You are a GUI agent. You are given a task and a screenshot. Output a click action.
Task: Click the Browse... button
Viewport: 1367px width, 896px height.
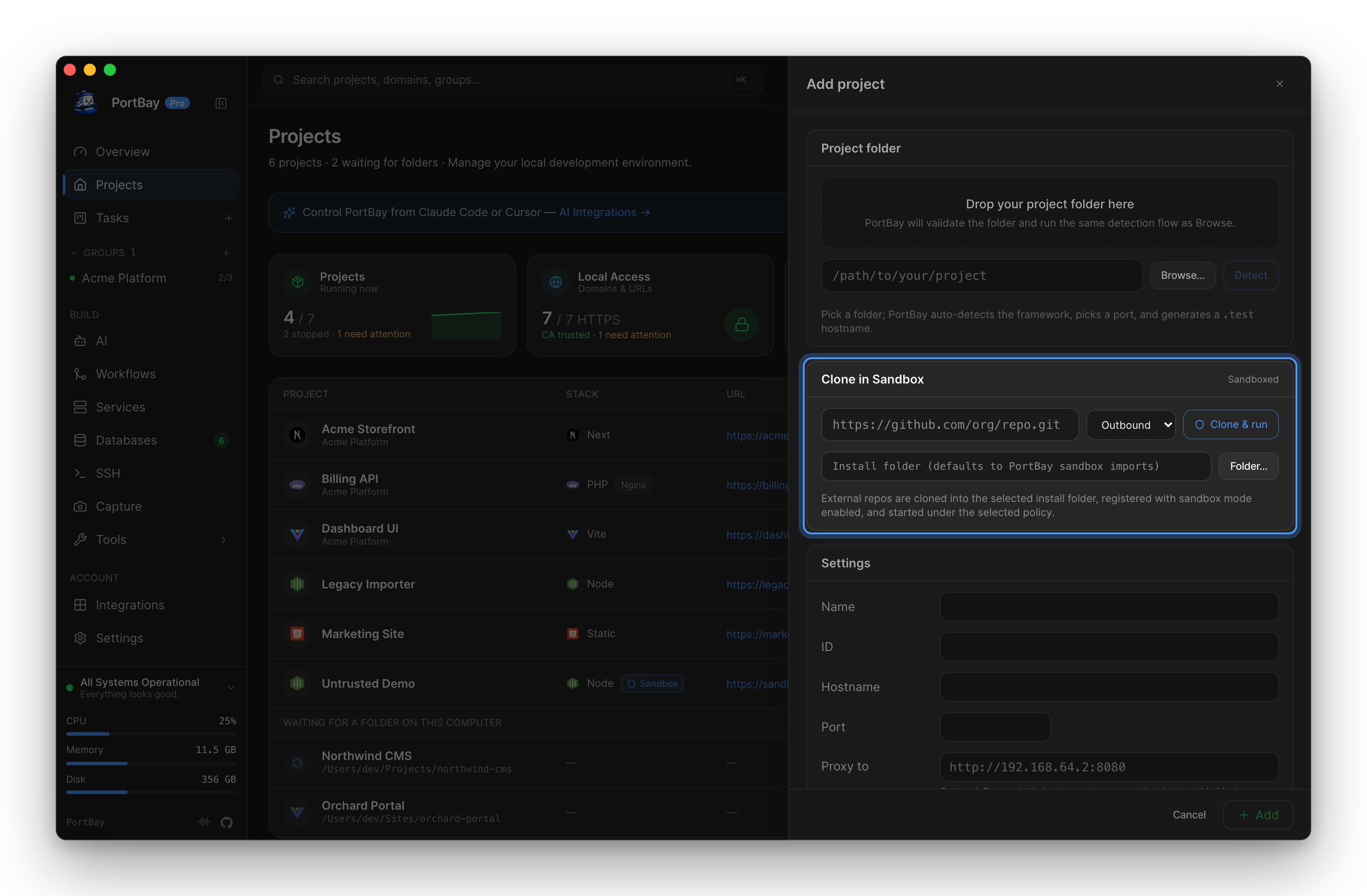tap(1183, 275)
